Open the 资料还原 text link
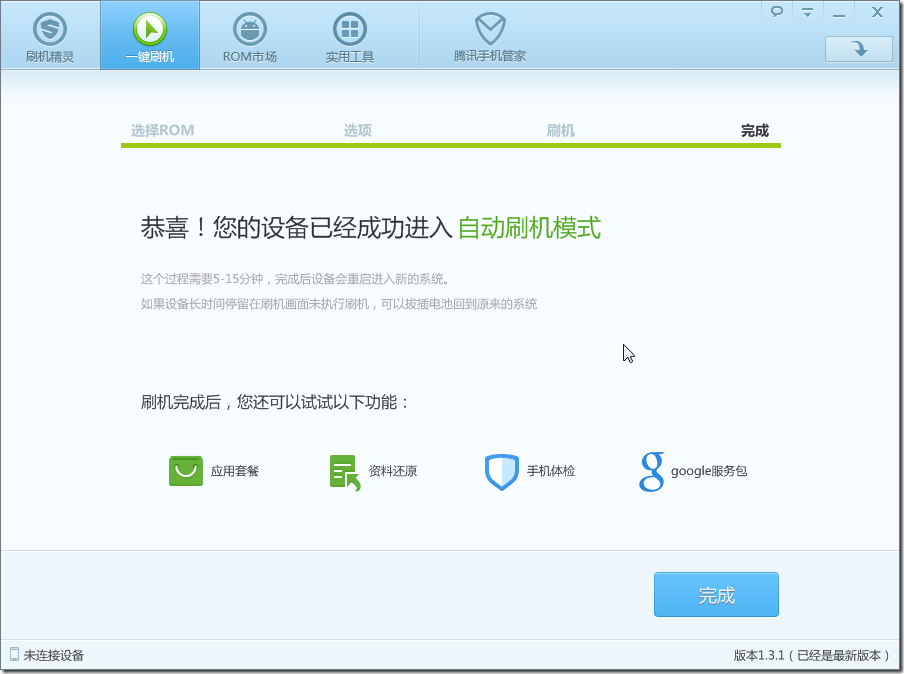The width and height of the screenshot is (904, 674). (393, 471)
